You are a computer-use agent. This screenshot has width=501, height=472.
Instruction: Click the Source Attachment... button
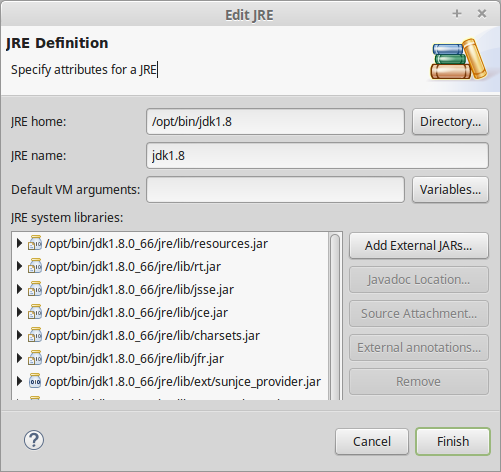pyautogui.click(x=419, y=314)
